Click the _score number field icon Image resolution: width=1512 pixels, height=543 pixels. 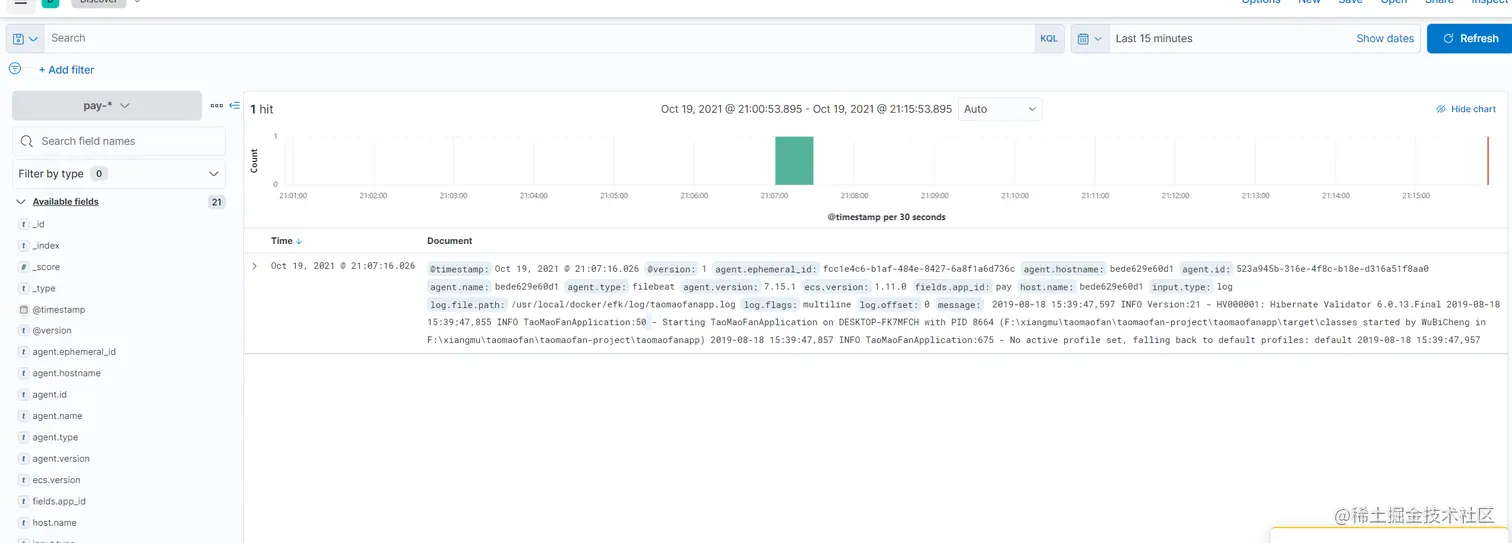pos(23,267)
